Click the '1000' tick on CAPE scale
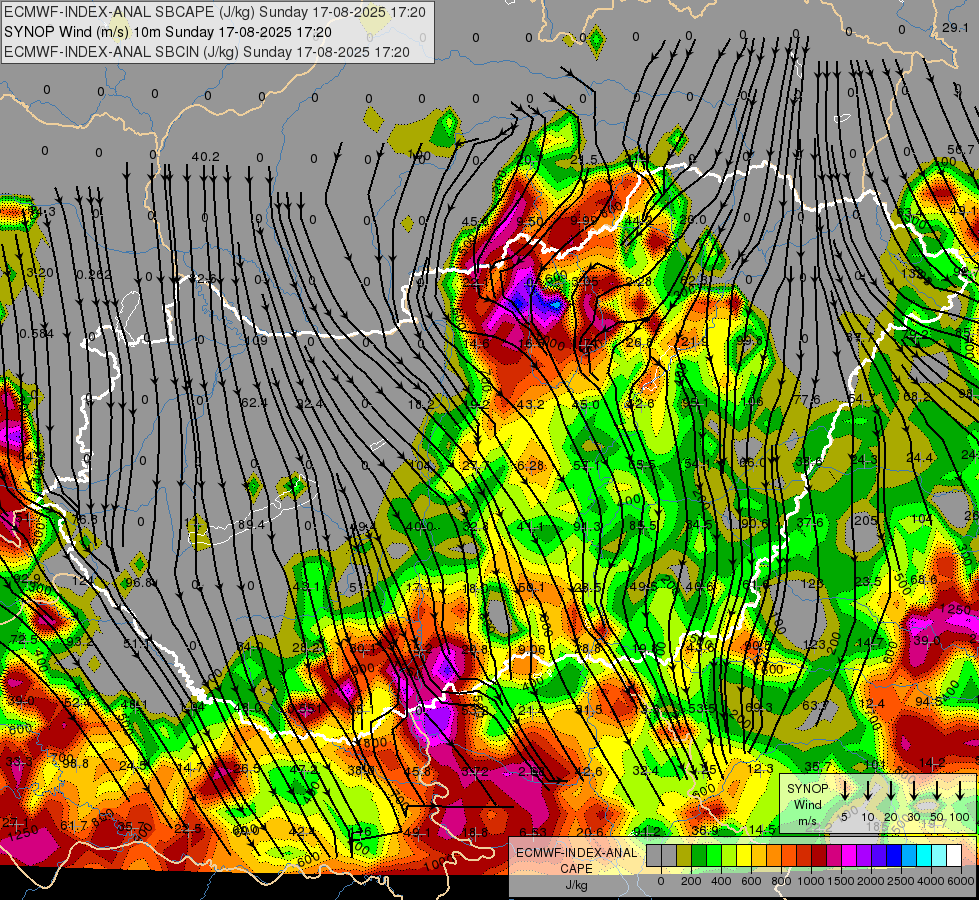 click(811, 881)
